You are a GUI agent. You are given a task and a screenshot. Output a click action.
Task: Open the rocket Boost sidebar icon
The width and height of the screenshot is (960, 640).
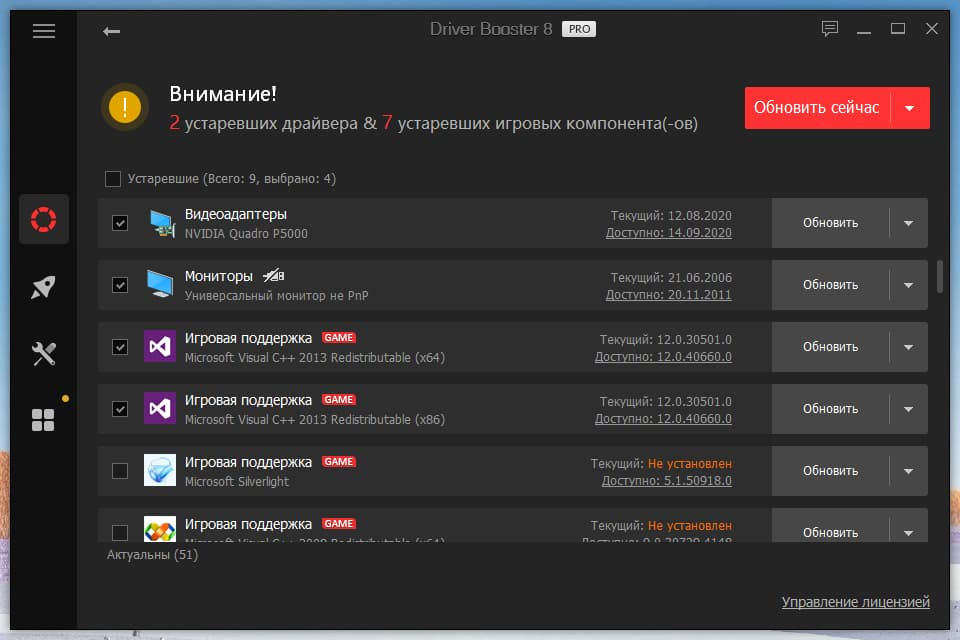click(x=43, y=287)
